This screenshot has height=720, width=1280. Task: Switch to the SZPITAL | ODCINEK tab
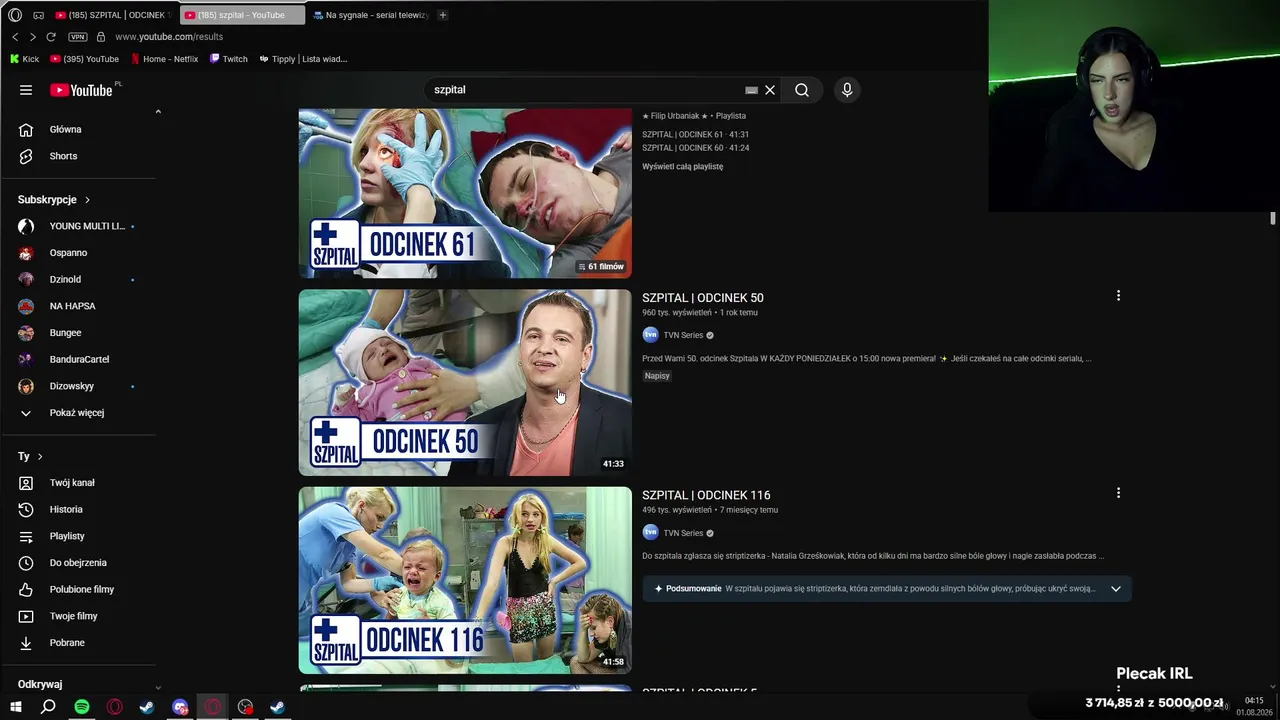[113, 15]
